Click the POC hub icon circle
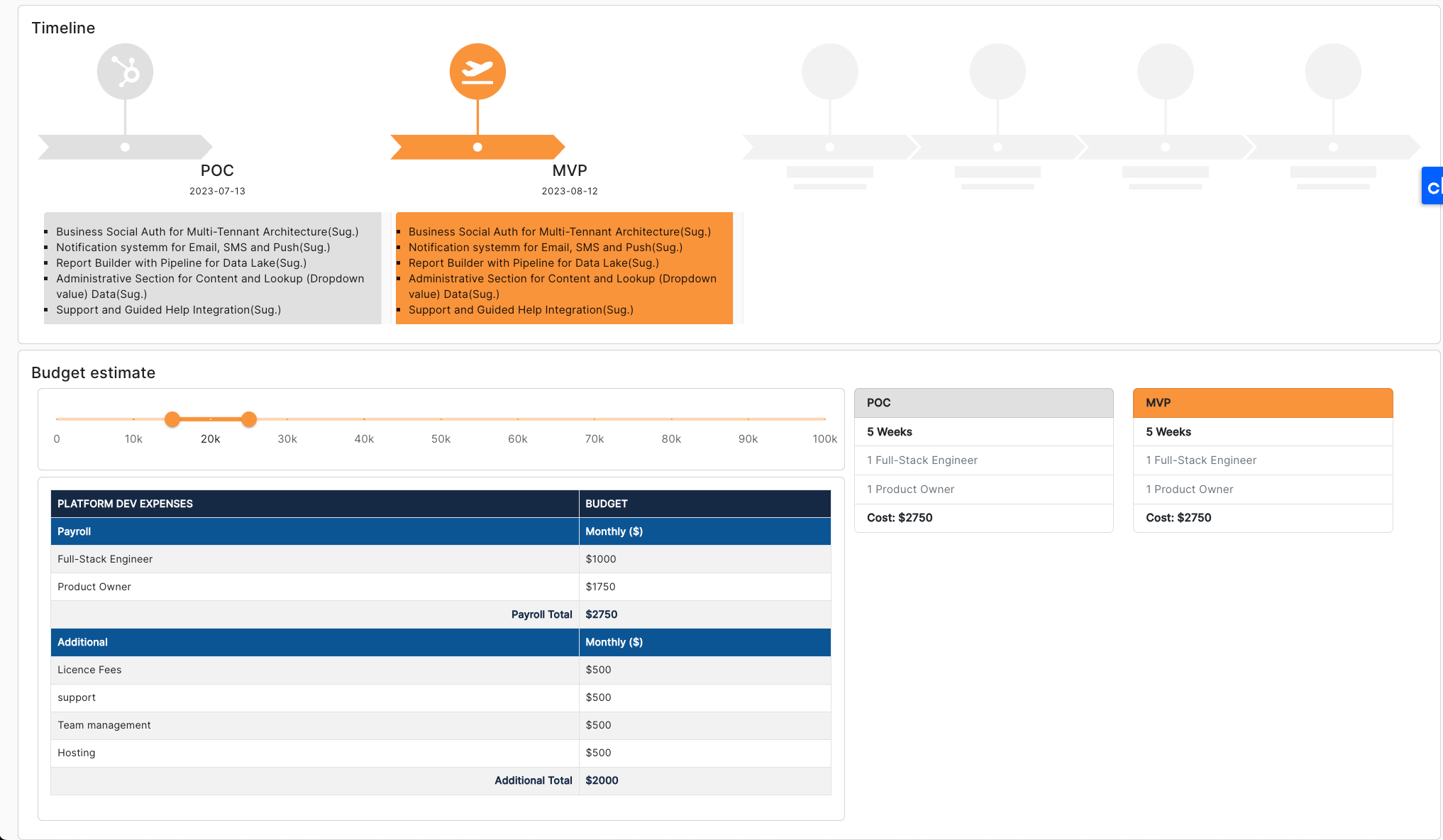1443x840 pixels. coord(125,72)
